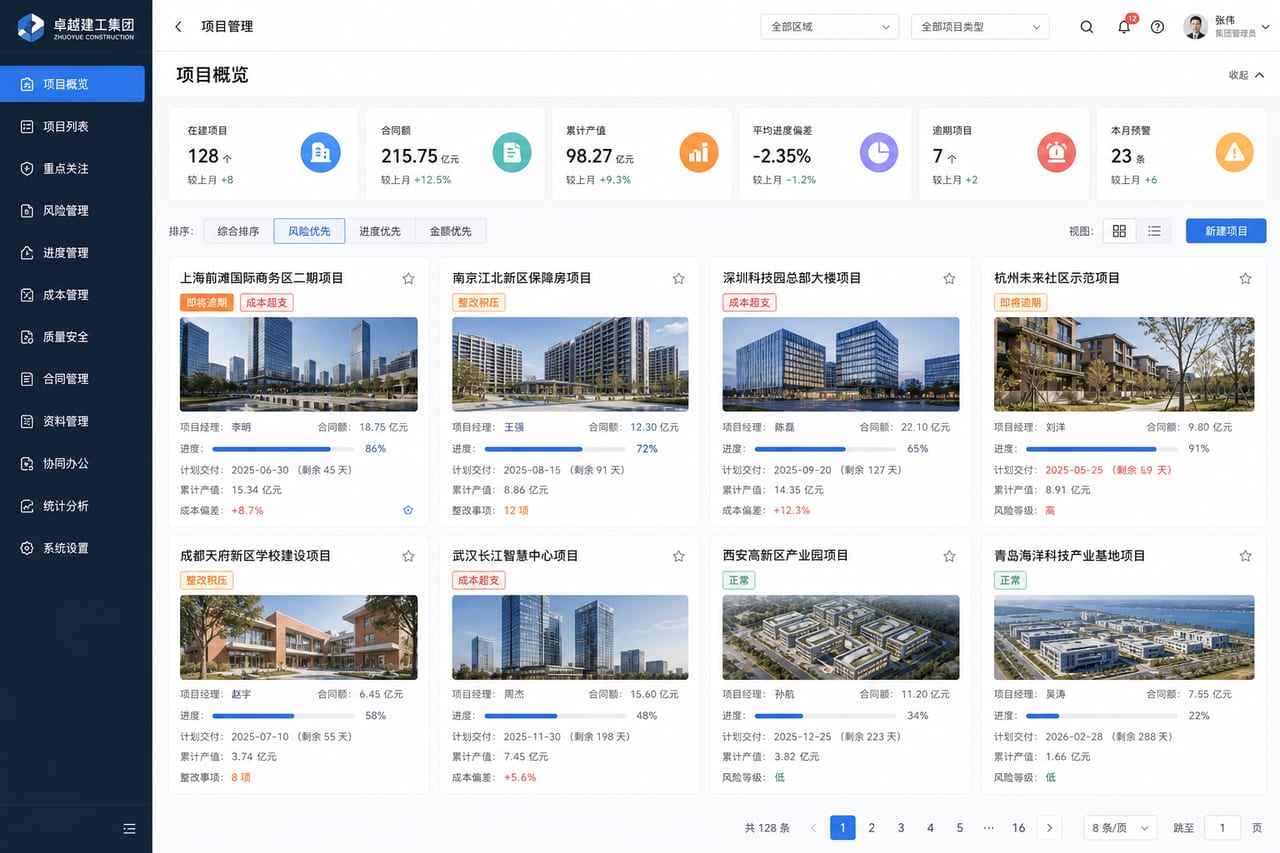The image size is (1280, 853).
Task: Click 成本超支 tag on 武汉长江智慧中心 card
Action: [479, 580]
